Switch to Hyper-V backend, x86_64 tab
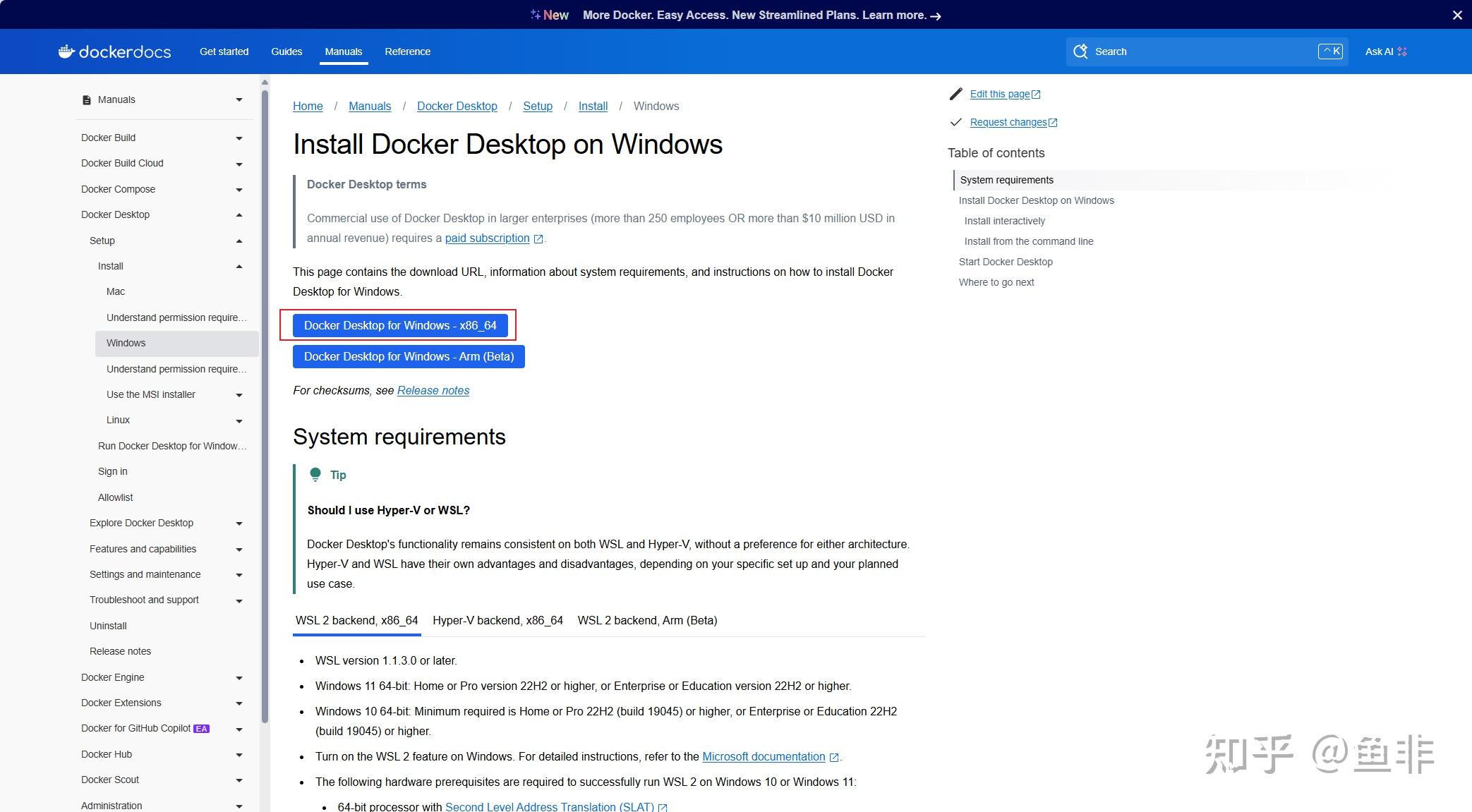1472x812 pixels. pos(497,620)
